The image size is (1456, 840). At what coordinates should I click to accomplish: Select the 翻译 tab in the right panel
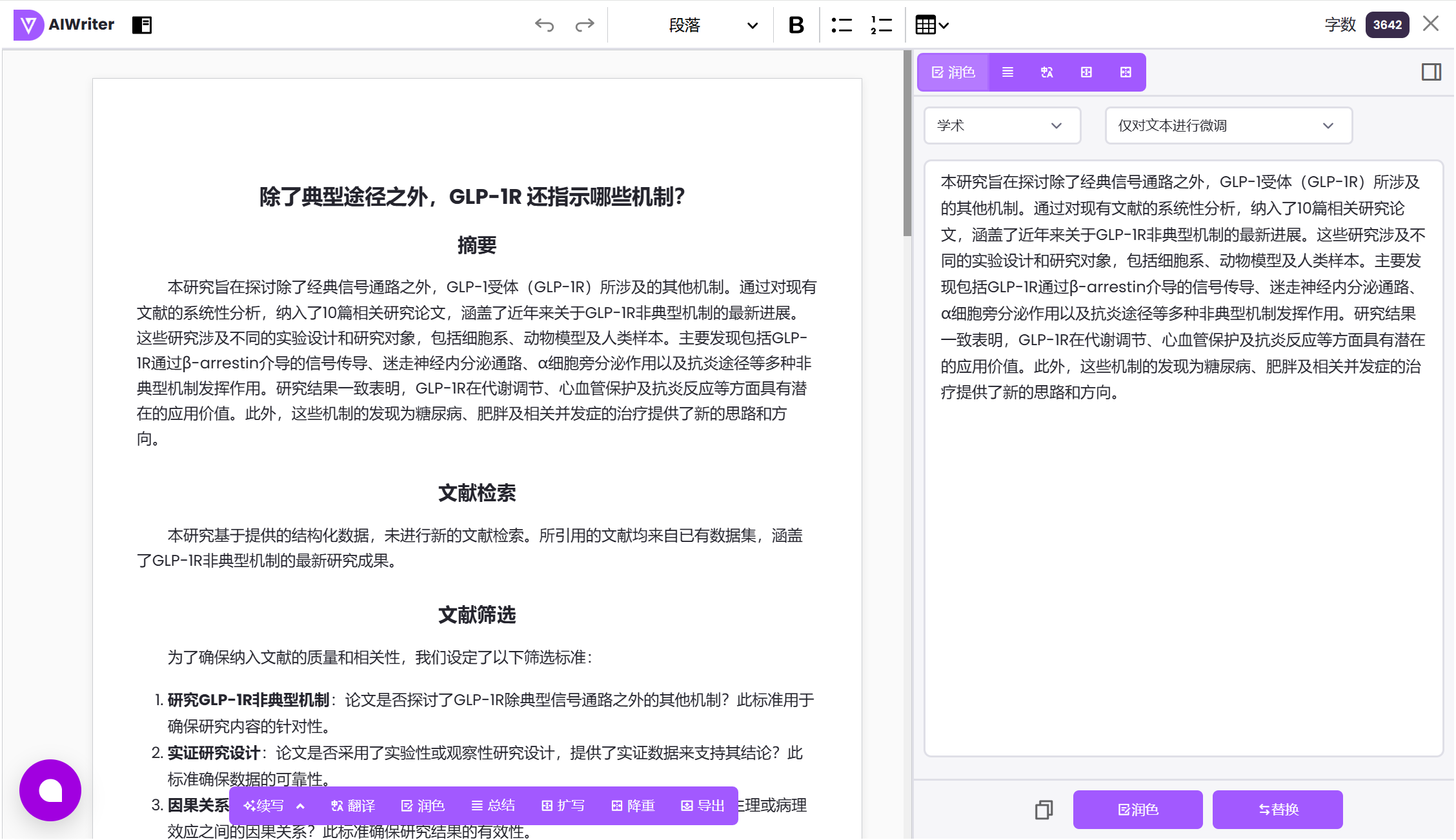pos(1047,72)
